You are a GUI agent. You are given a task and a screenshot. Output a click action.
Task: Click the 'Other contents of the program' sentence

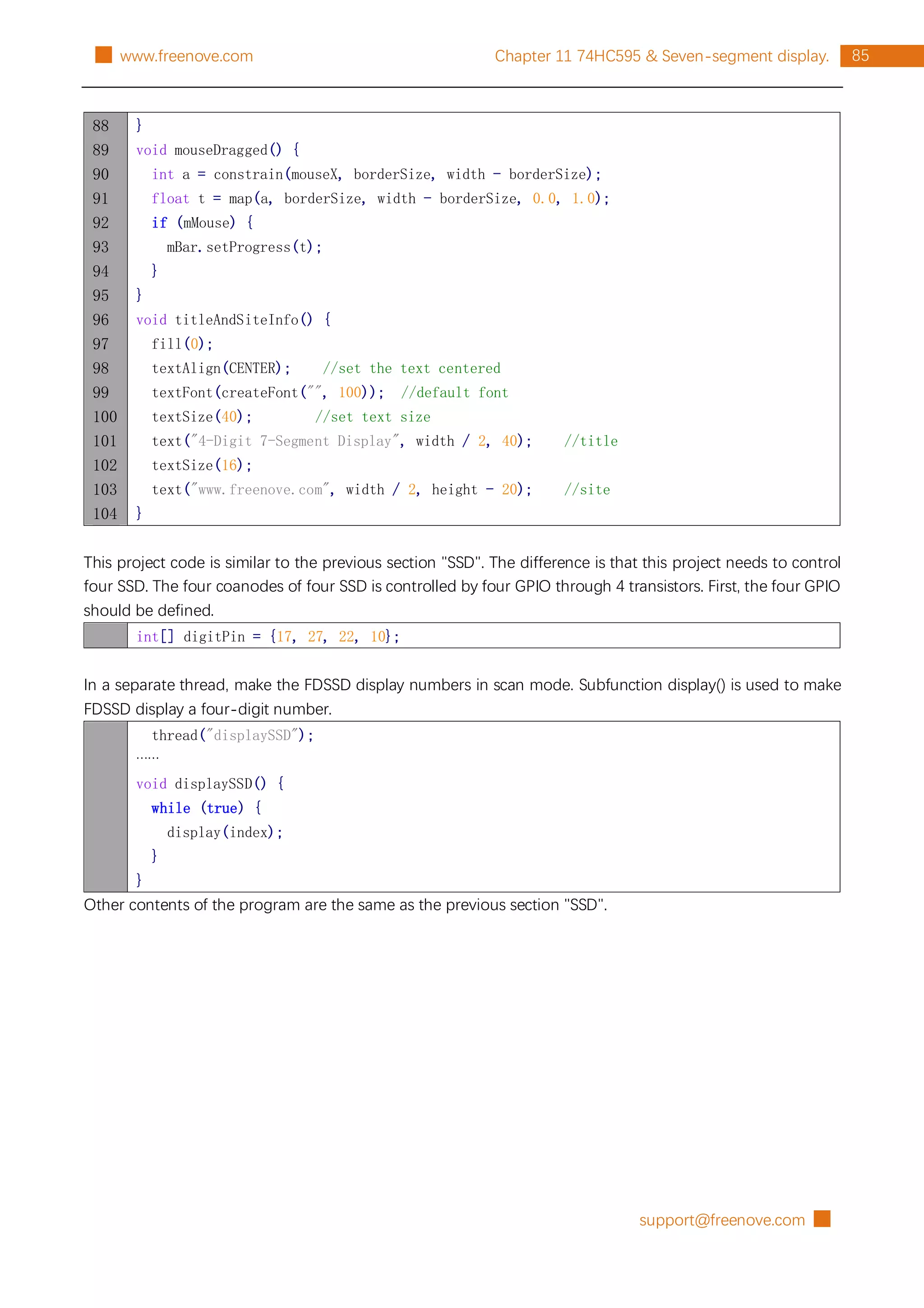click(x=345, y=904)
